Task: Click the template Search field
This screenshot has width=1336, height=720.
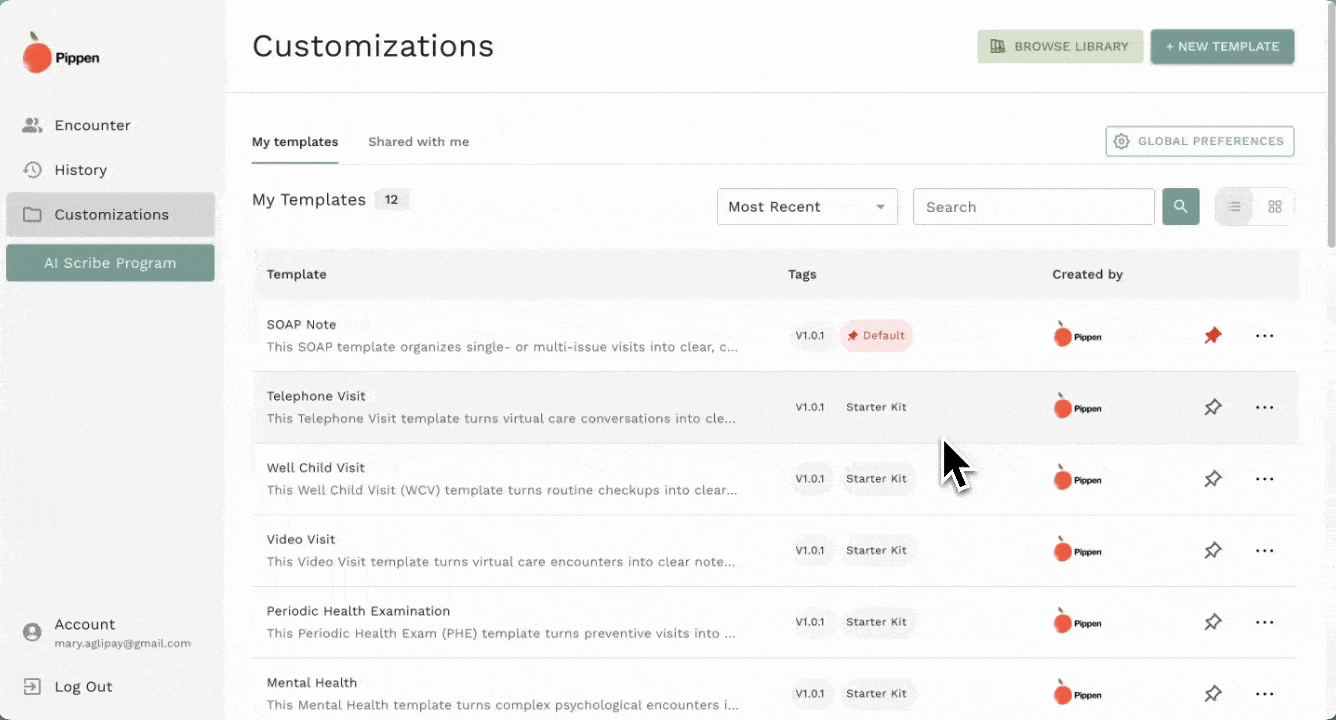Action: click(x=1033, y=207)
